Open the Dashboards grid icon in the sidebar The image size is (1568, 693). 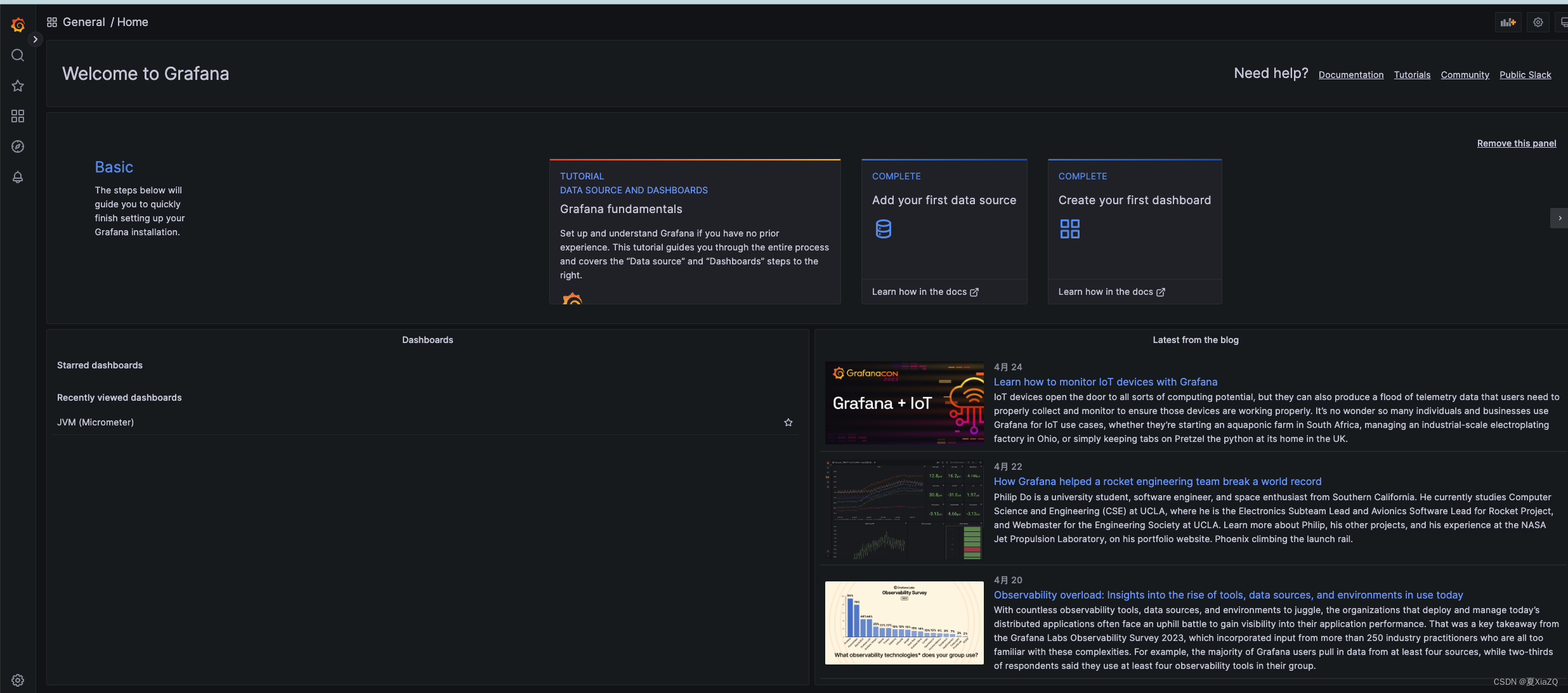(18, 116)
